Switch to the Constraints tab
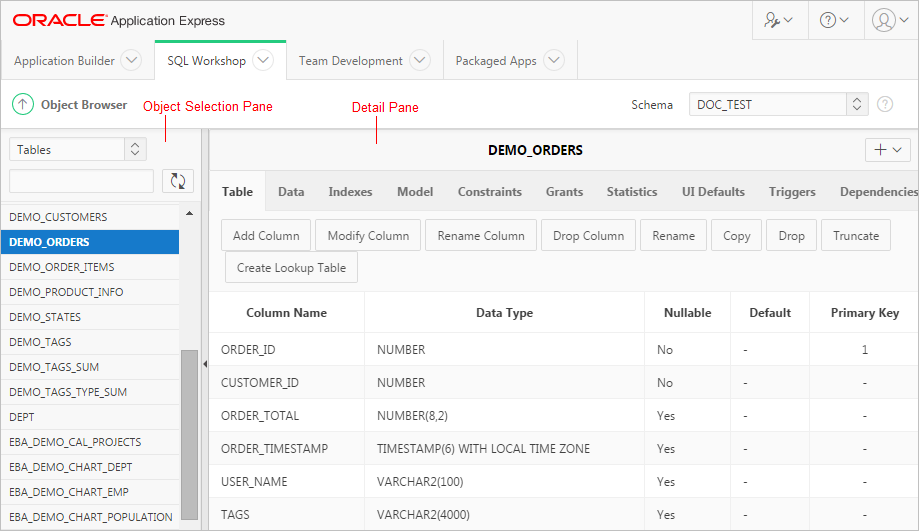The width and height of the screenshot is (919, 531). tap(489, 192)
